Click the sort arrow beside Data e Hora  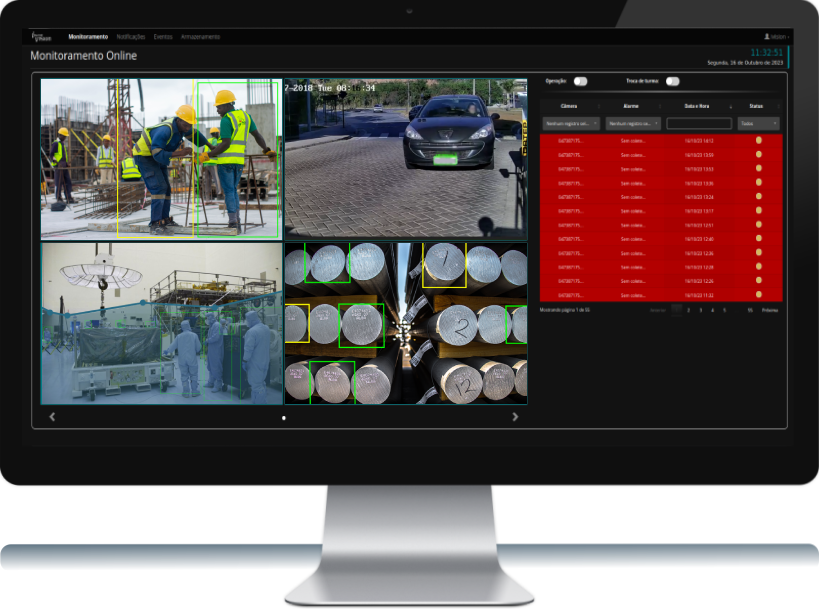730,107
